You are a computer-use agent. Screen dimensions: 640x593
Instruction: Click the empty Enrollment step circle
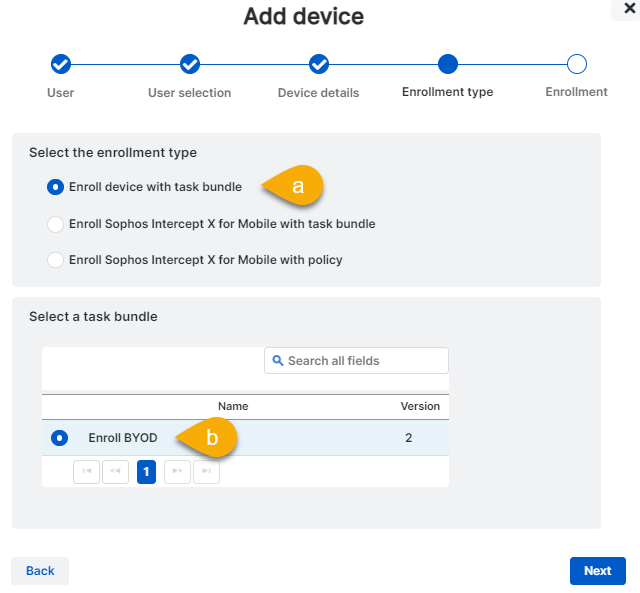[x=576, y=65]
